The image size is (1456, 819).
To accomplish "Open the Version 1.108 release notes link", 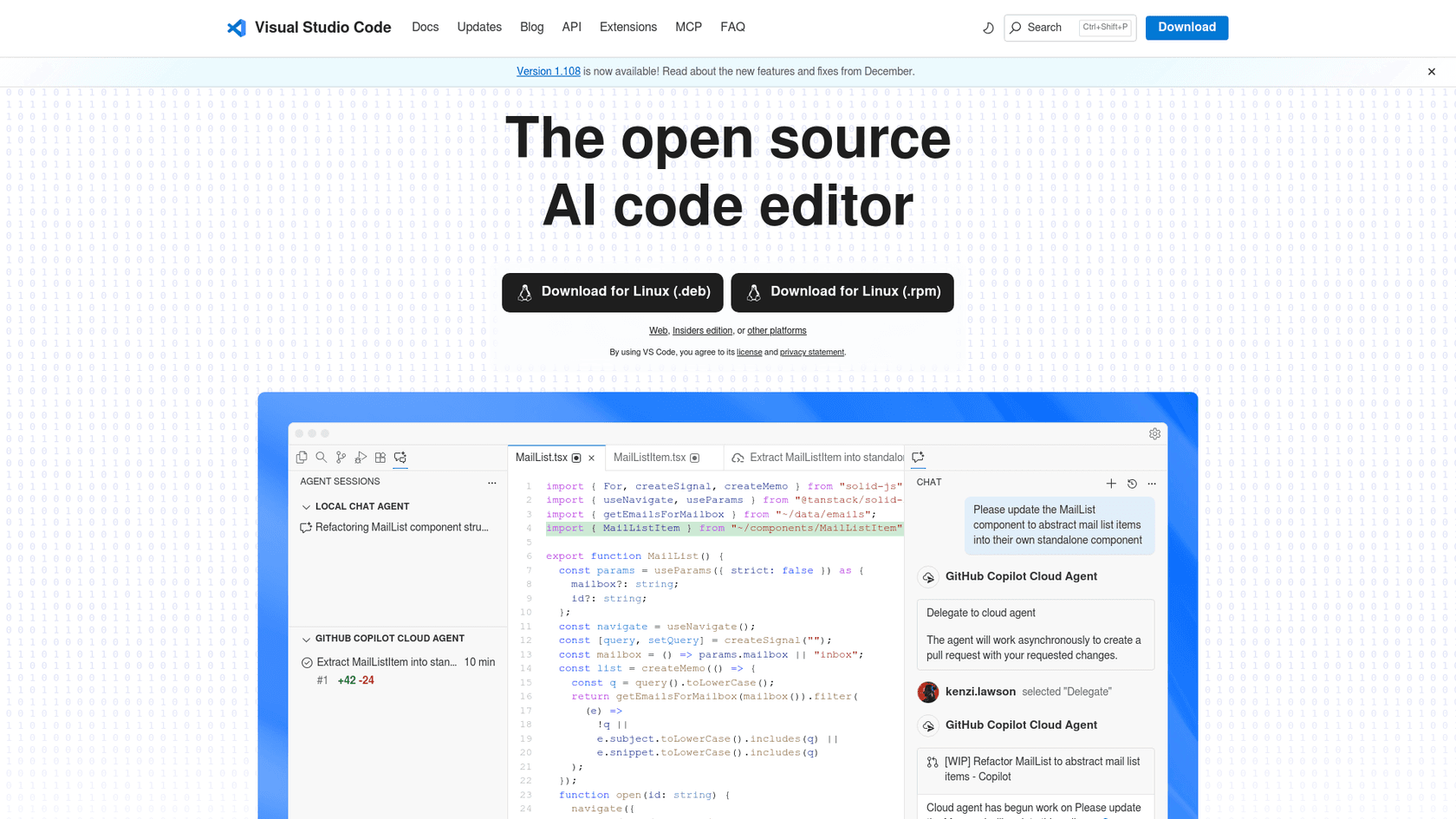I will [x=548, y=71].
